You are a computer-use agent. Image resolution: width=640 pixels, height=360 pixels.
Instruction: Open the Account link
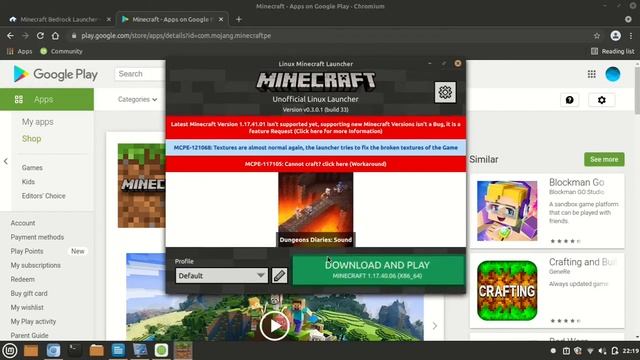(x=23, y=223)
